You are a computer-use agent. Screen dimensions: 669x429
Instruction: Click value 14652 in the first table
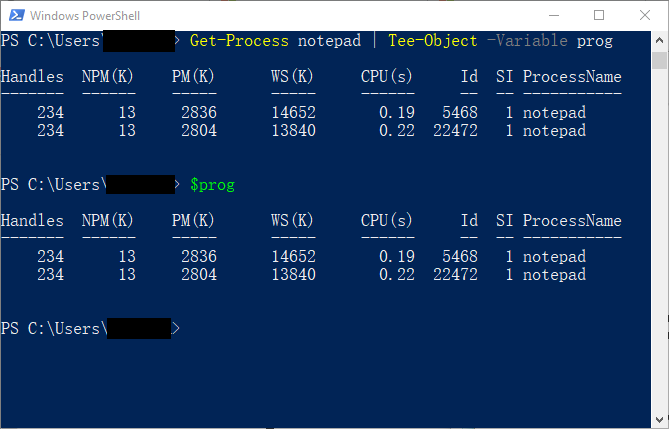click(293, 113)
